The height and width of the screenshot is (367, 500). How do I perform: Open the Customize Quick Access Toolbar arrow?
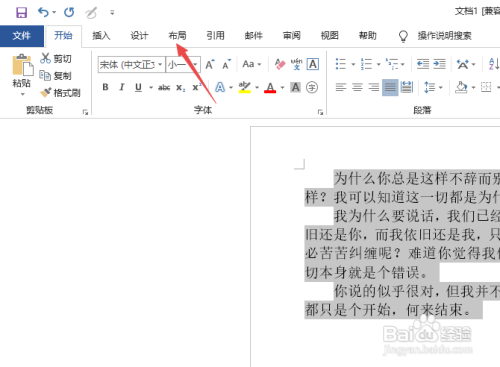pos(112,13)
